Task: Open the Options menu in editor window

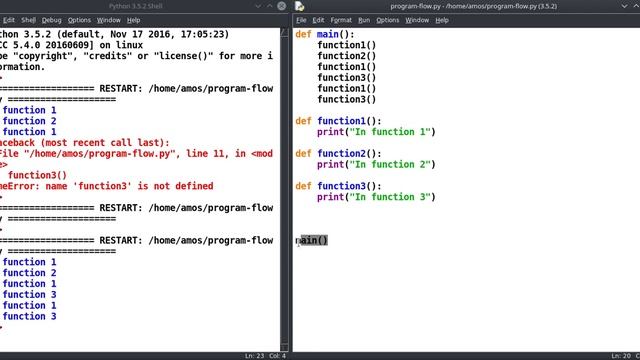Action: [x=387, y=20]
